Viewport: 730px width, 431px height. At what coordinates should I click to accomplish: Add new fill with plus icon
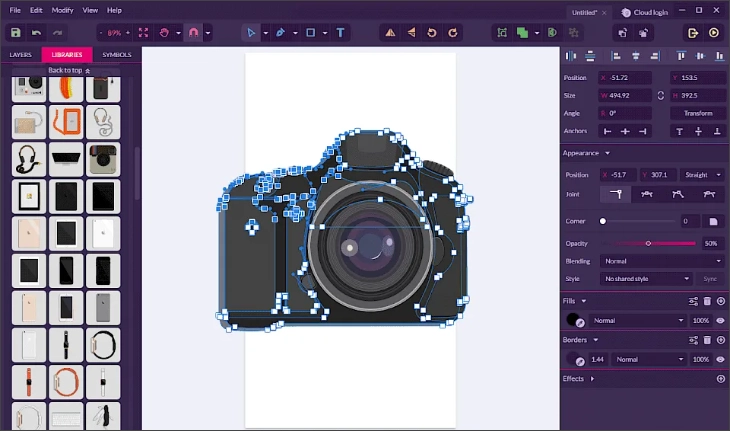pyautogui.click(x=721, y=301)
